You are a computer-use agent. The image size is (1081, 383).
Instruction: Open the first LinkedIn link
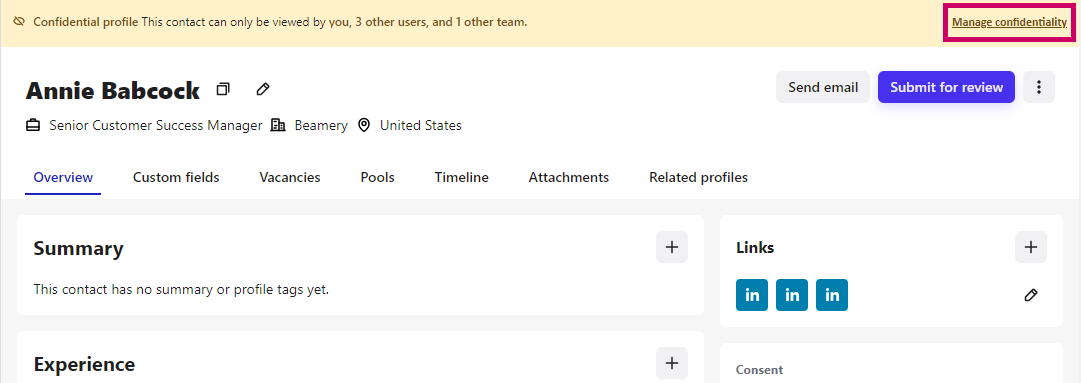[752, 296]
